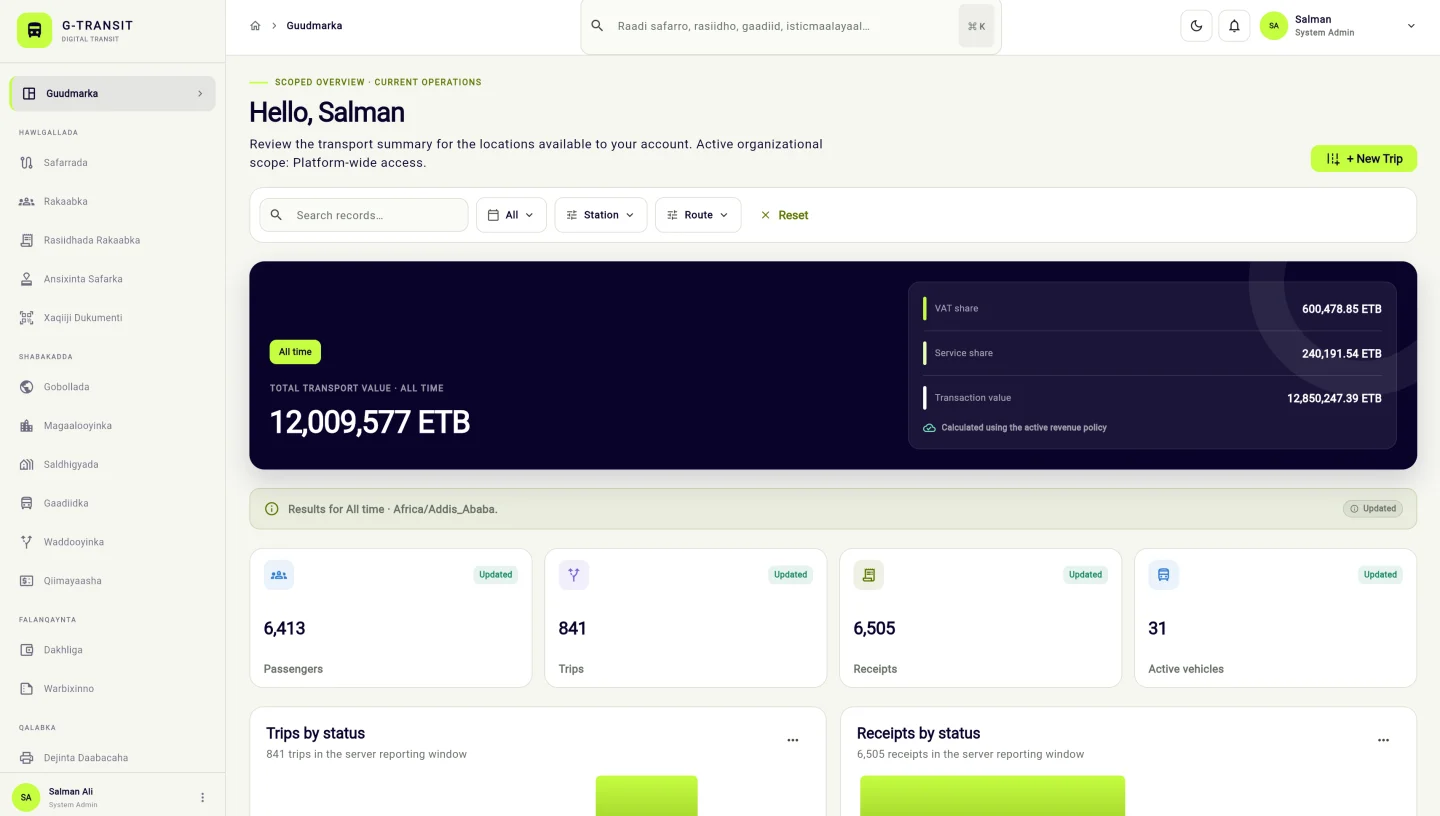1440x816 pixels.
Task: Click the Xaqiiji Dukumenti scan icon
Action: 27,318
